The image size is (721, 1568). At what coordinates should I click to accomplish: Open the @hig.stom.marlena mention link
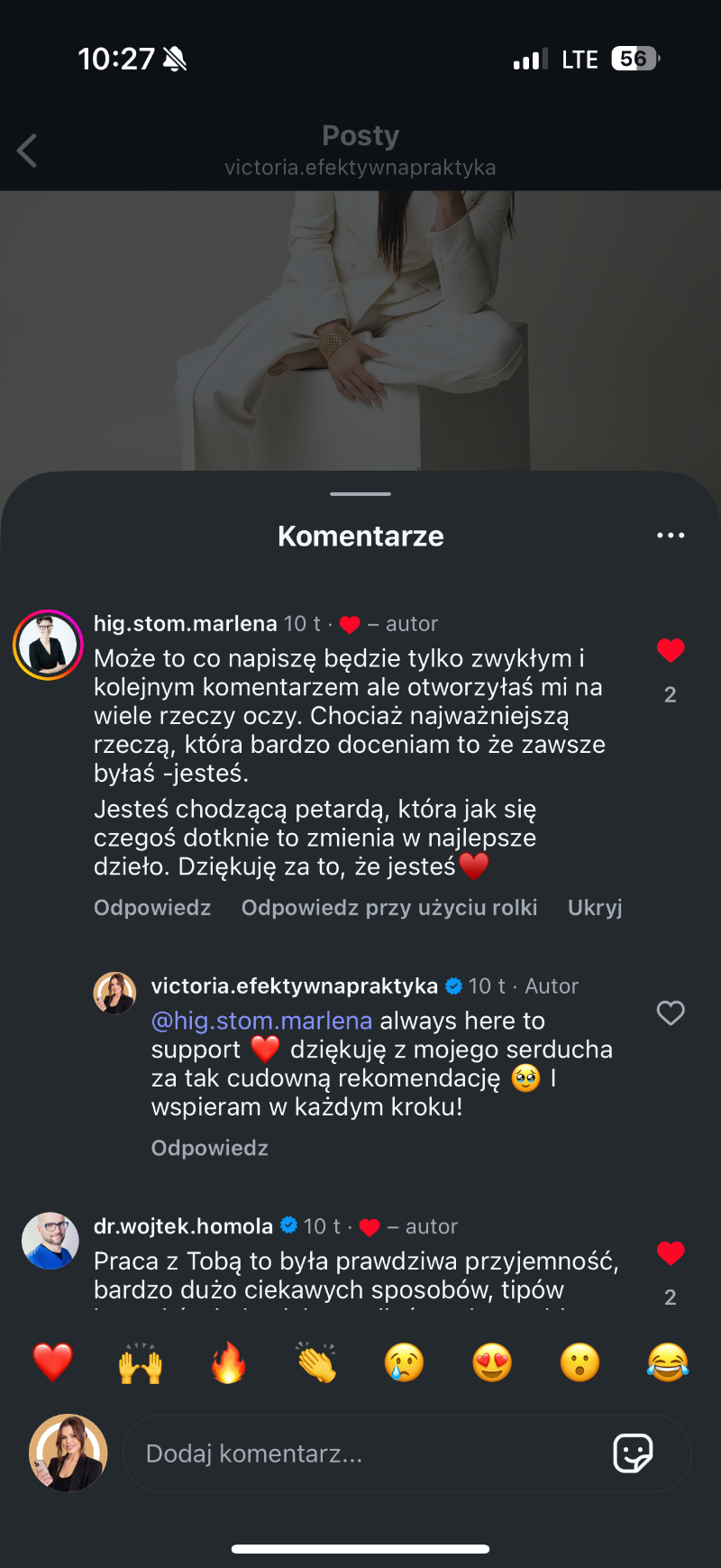tap(261, 1021)
